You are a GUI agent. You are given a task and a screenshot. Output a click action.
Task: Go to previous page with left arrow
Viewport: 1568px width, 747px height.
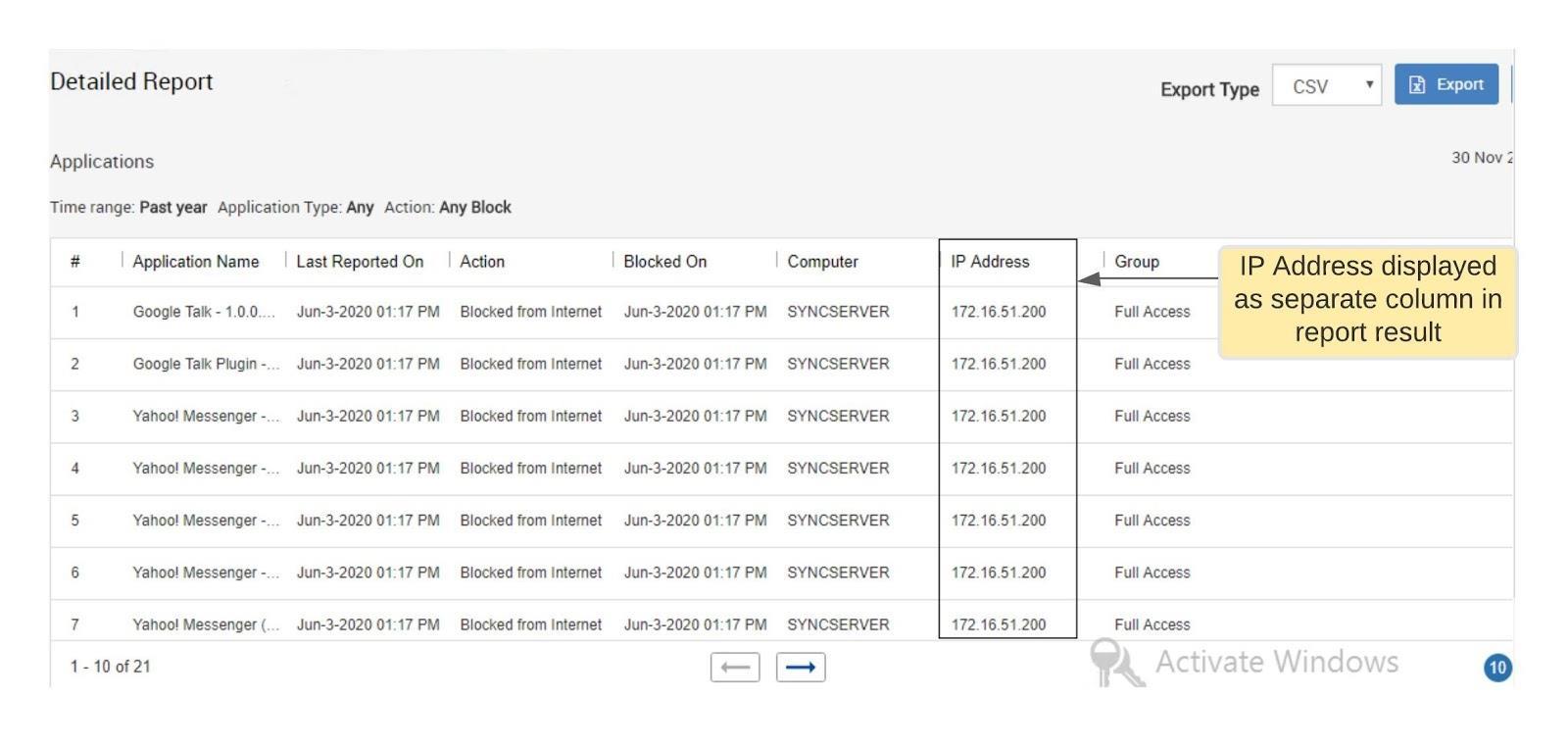735,667
